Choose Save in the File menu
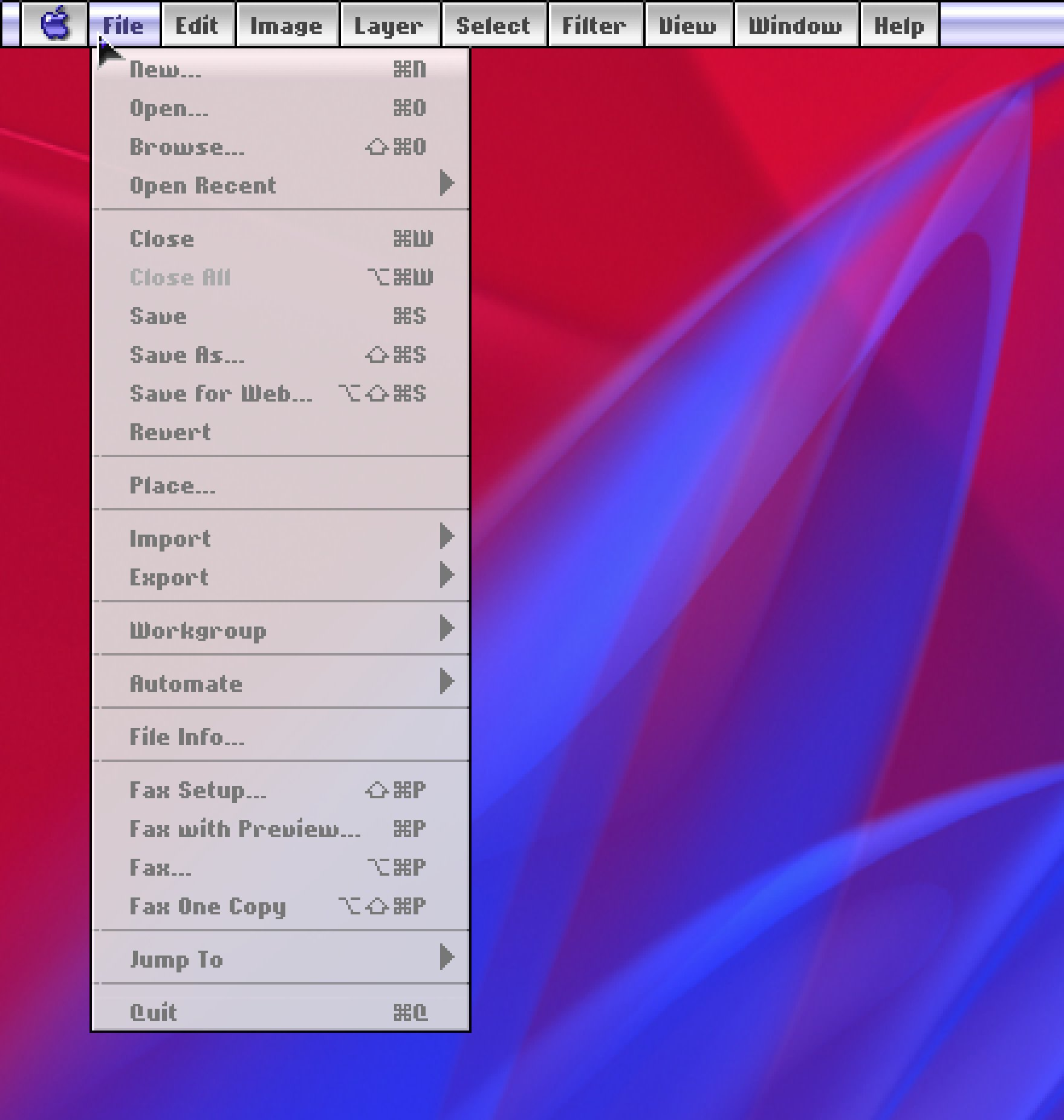 tap(281, 316)
